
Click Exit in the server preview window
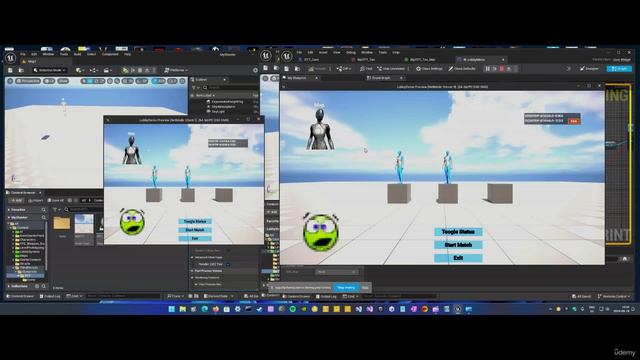[x=458, y=258]
